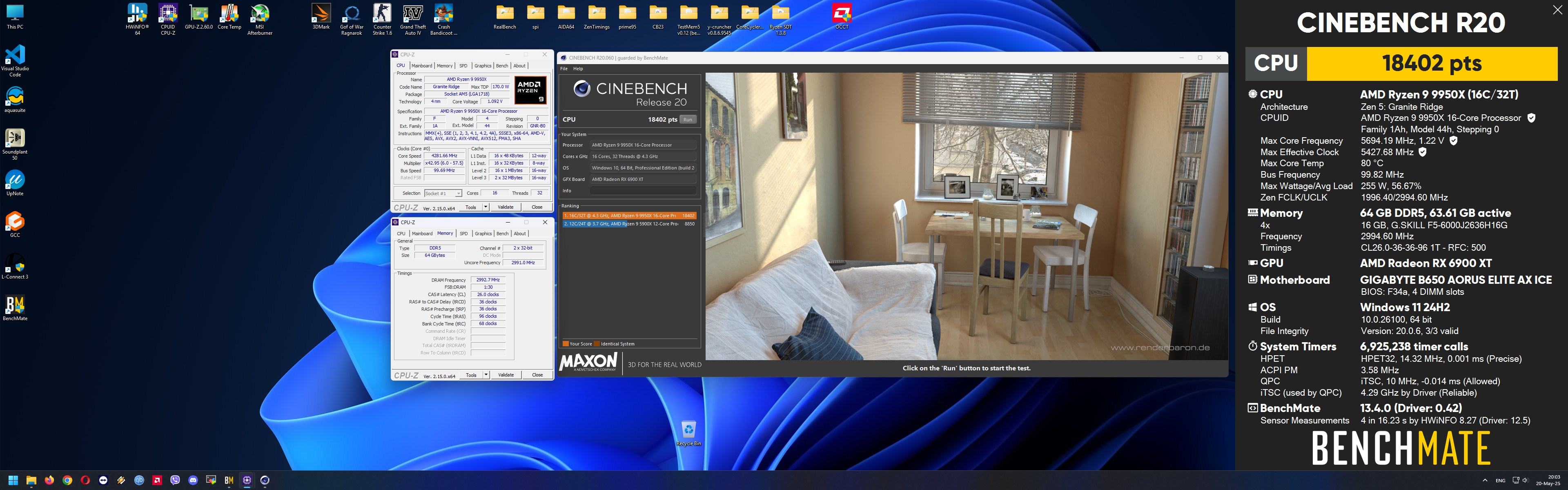Select the Visual Studio Code desktop icon

click(x=15, y=61)
